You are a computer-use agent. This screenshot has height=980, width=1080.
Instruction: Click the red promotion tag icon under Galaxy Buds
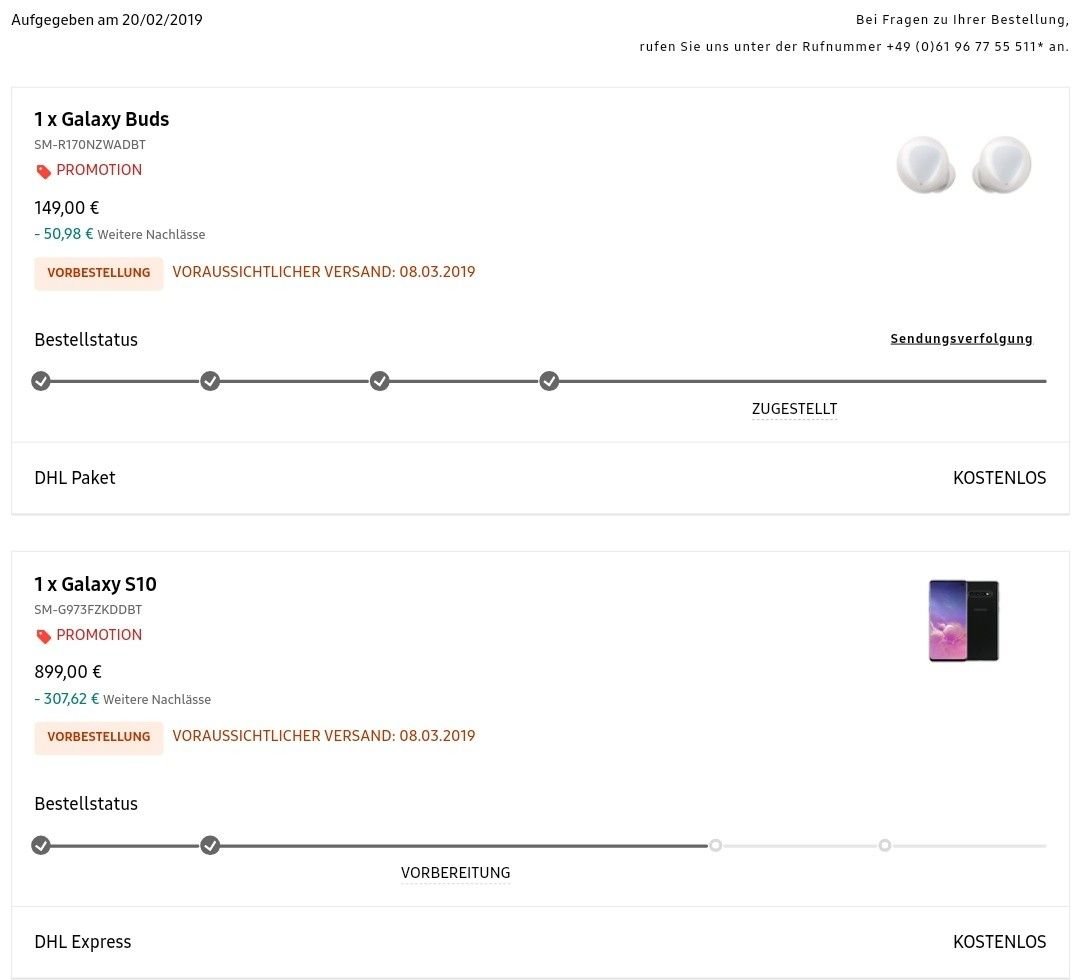point(43,171)
